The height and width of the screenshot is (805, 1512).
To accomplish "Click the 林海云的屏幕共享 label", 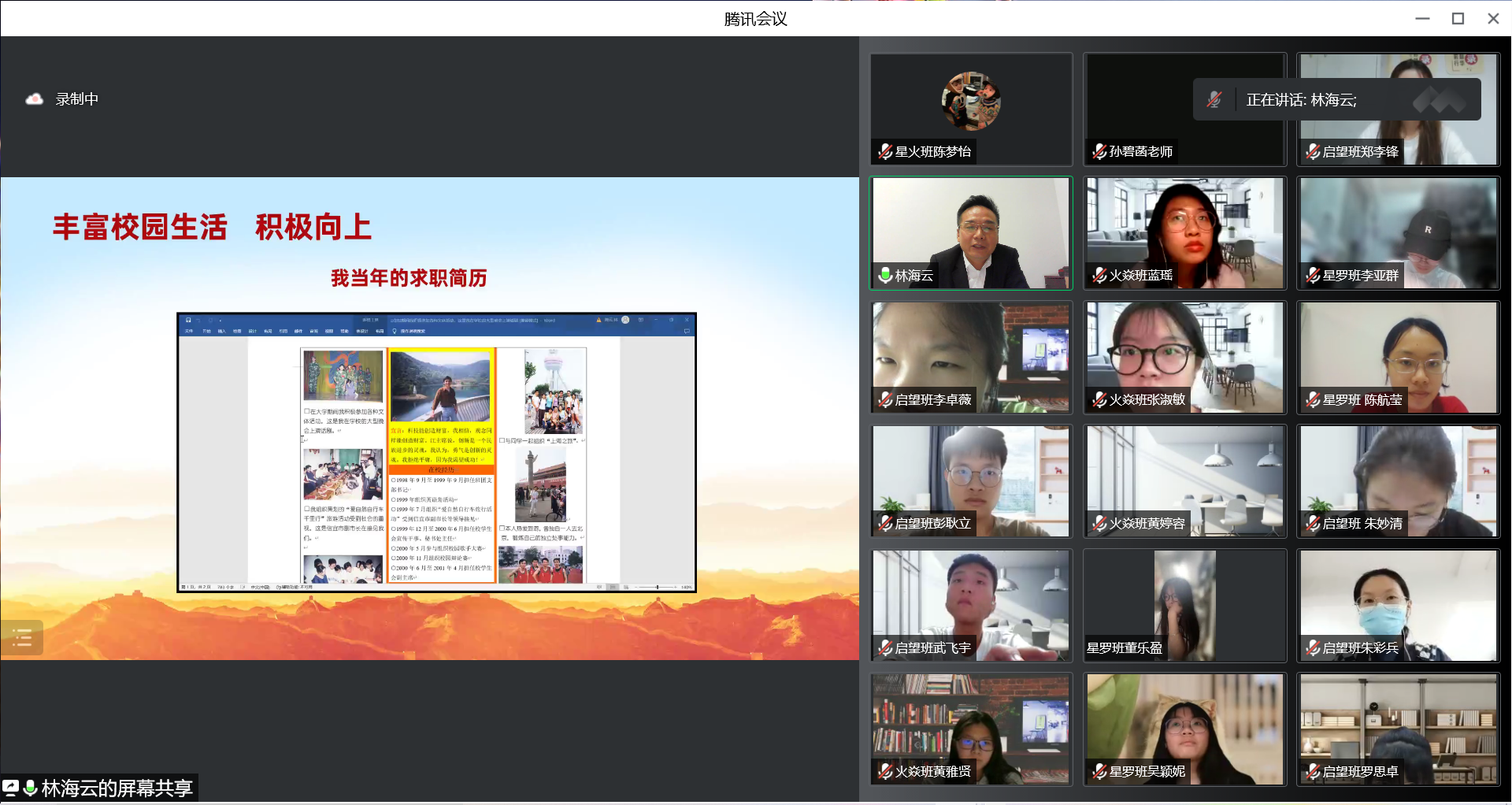I will [x=117, y=788].
